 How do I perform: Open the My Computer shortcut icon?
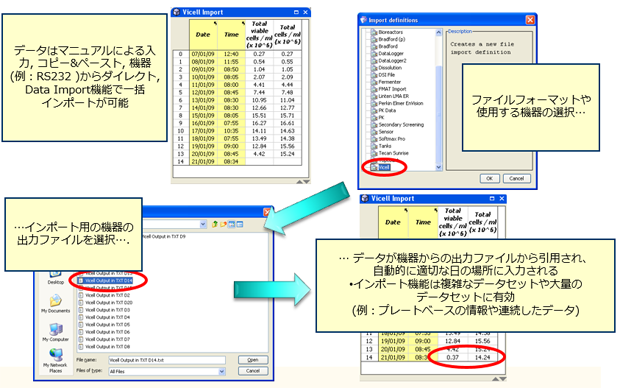click(55, 333)
